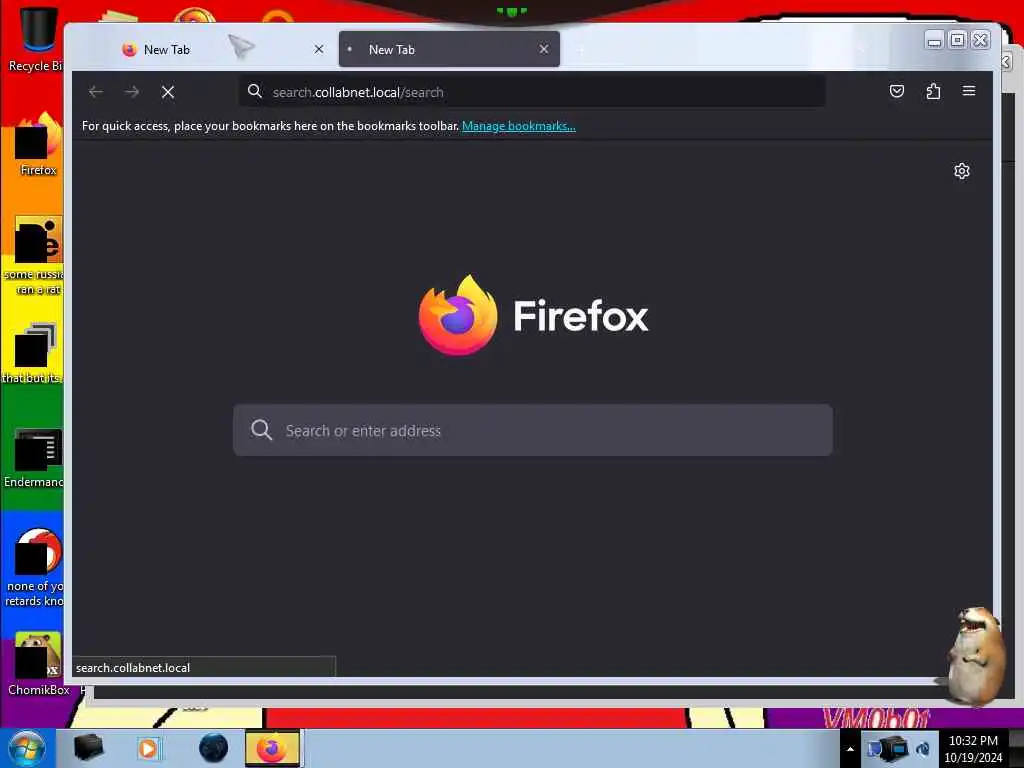This screenshot has width=1024, height=768.
Task: Open the media player taskbar icon
Action: click(148, 748)
